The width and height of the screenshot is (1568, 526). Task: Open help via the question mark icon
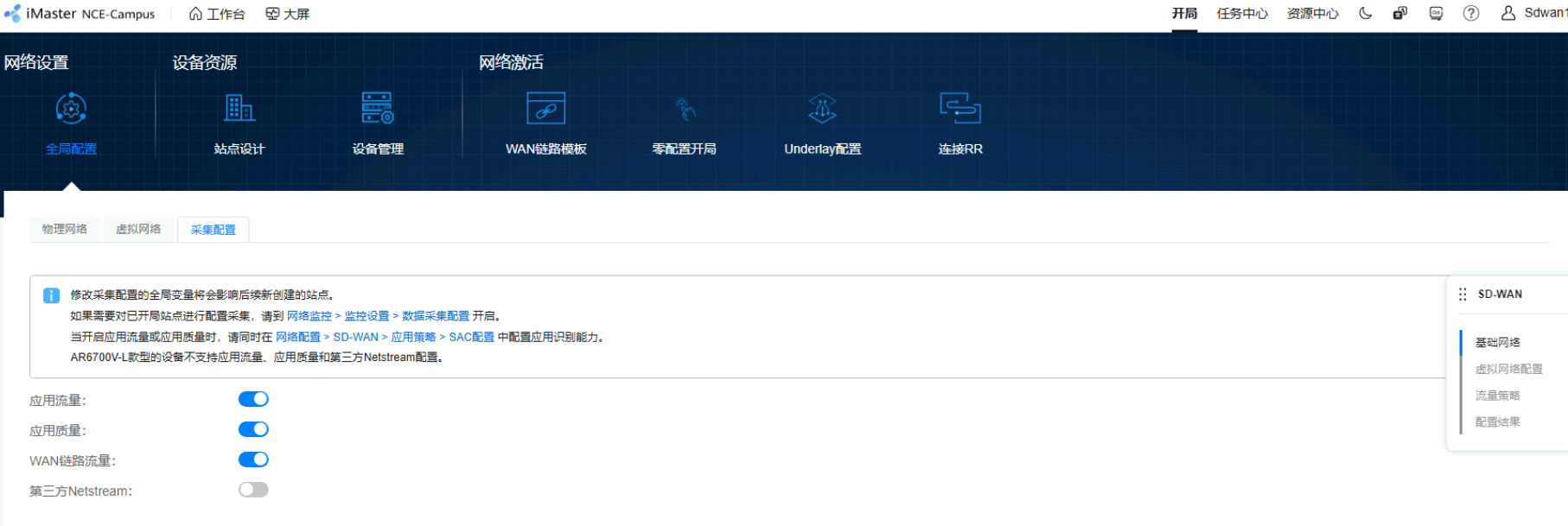pyautogui.click(x=1470, y=14)
